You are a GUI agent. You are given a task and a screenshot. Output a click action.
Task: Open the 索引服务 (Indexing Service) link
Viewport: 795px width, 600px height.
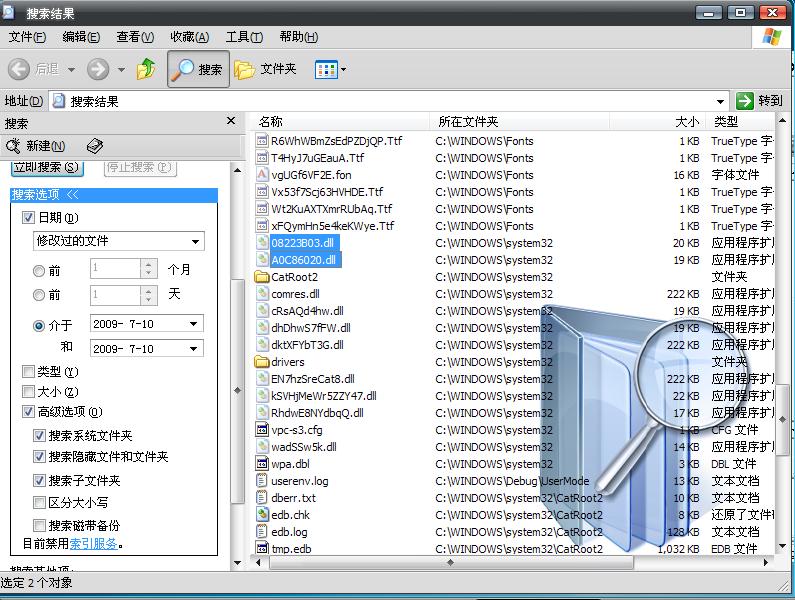point(94,544)
